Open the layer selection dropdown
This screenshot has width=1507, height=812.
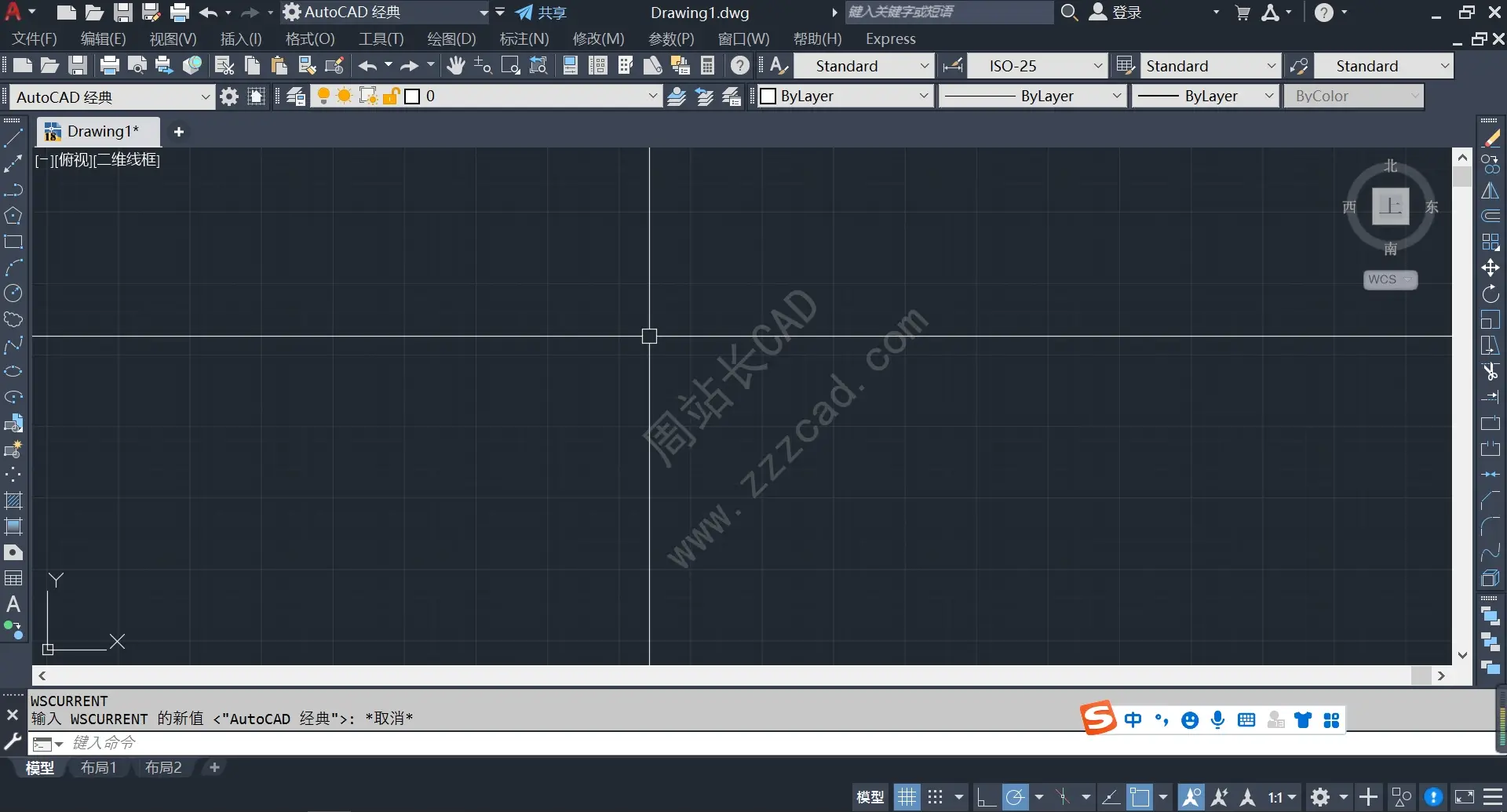tap(652, 96)
